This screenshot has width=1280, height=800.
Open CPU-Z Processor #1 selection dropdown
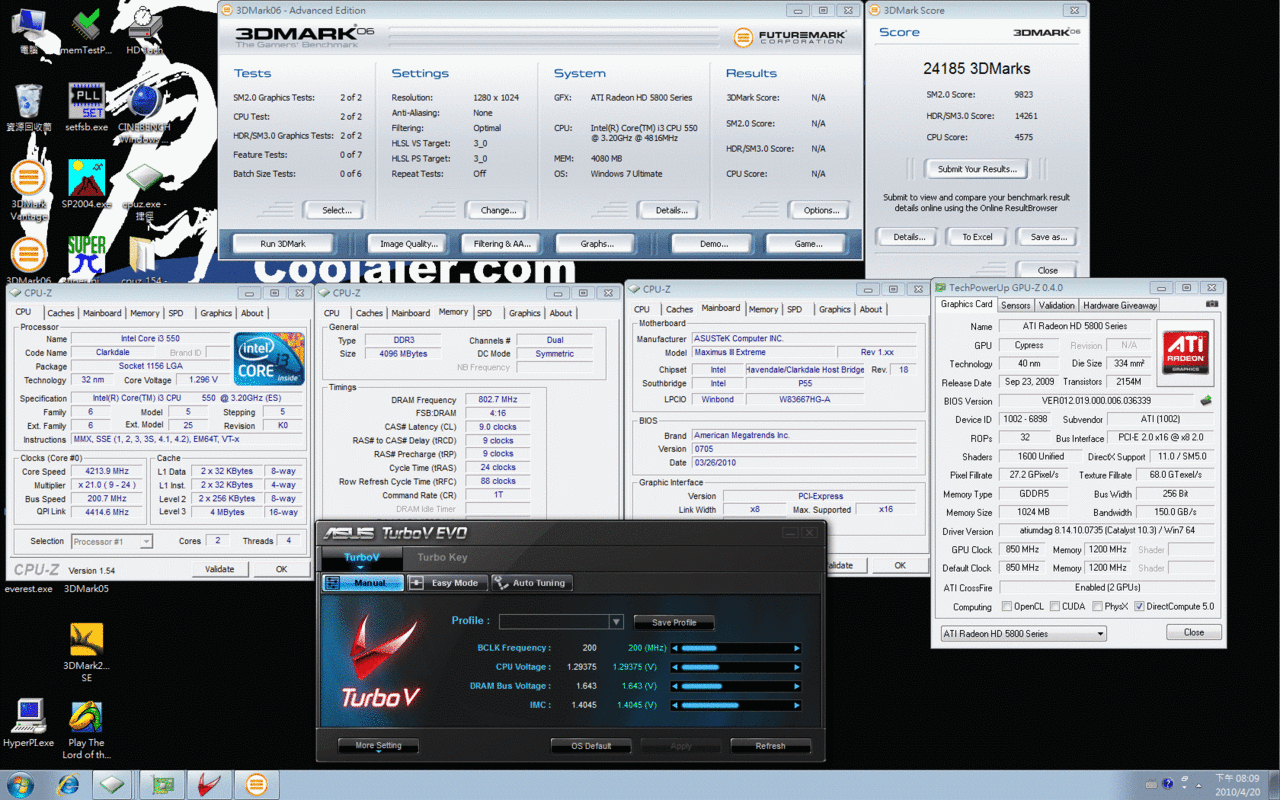point(112,541)
